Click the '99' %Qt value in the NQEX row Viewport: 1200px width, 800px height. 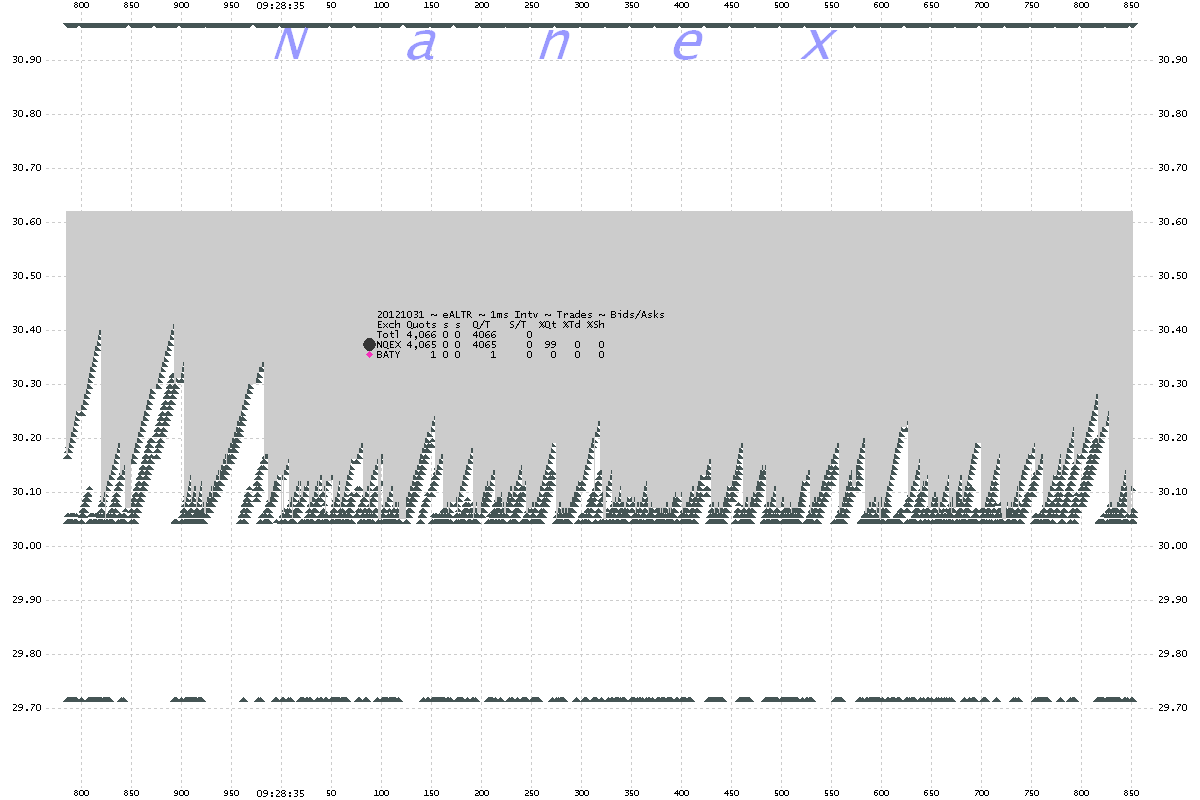pyautogui.click(x=550, y=344)
